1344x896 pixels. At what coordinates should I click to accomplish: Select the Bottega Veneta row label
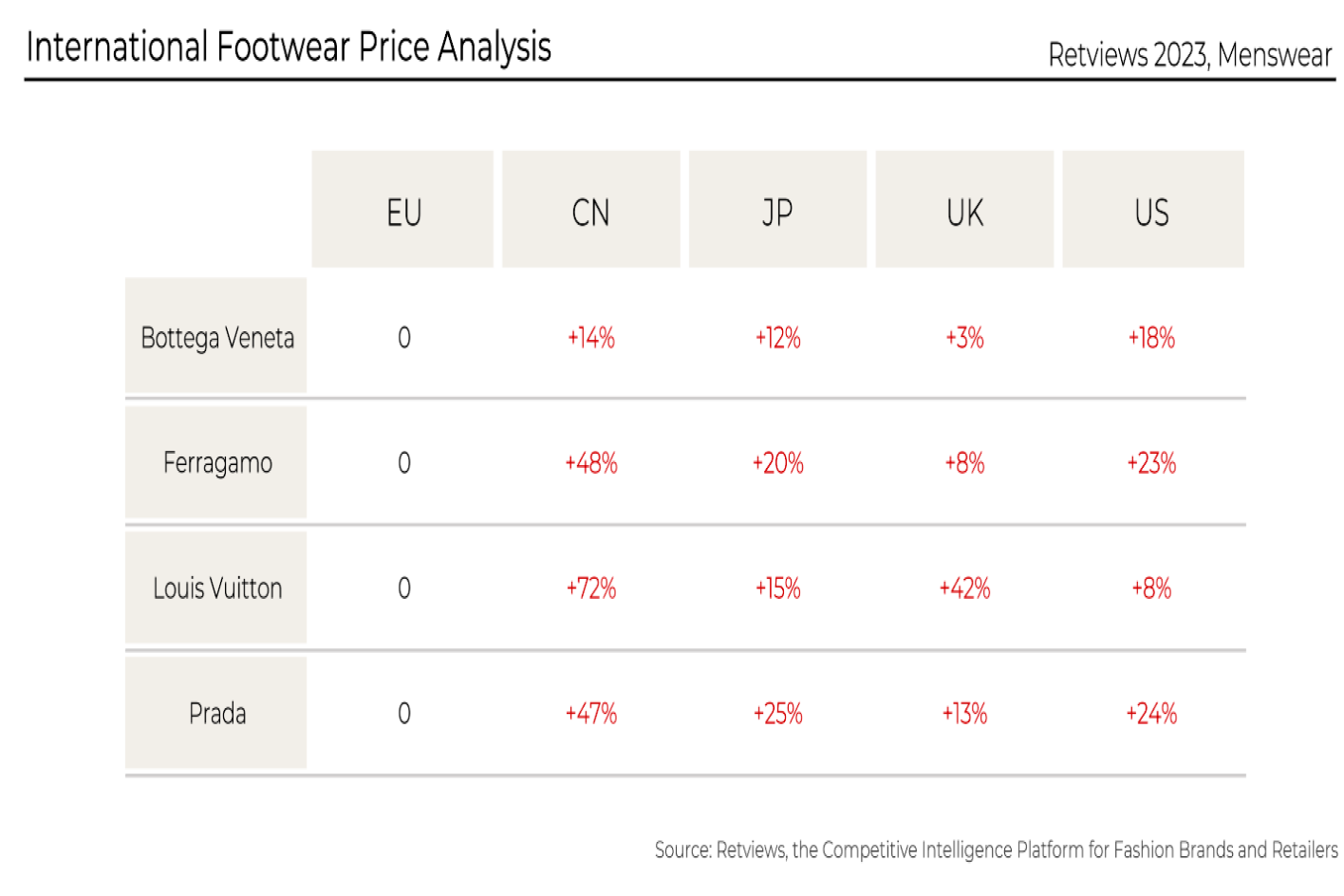[x=216, y=336]
